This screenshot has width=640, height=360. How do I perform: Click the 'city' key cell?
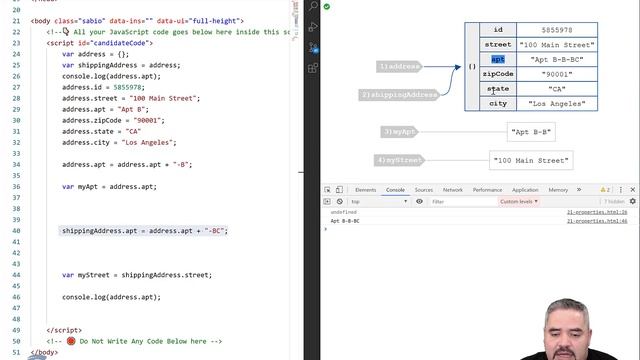pyautogui.click(x=498, y=103)
